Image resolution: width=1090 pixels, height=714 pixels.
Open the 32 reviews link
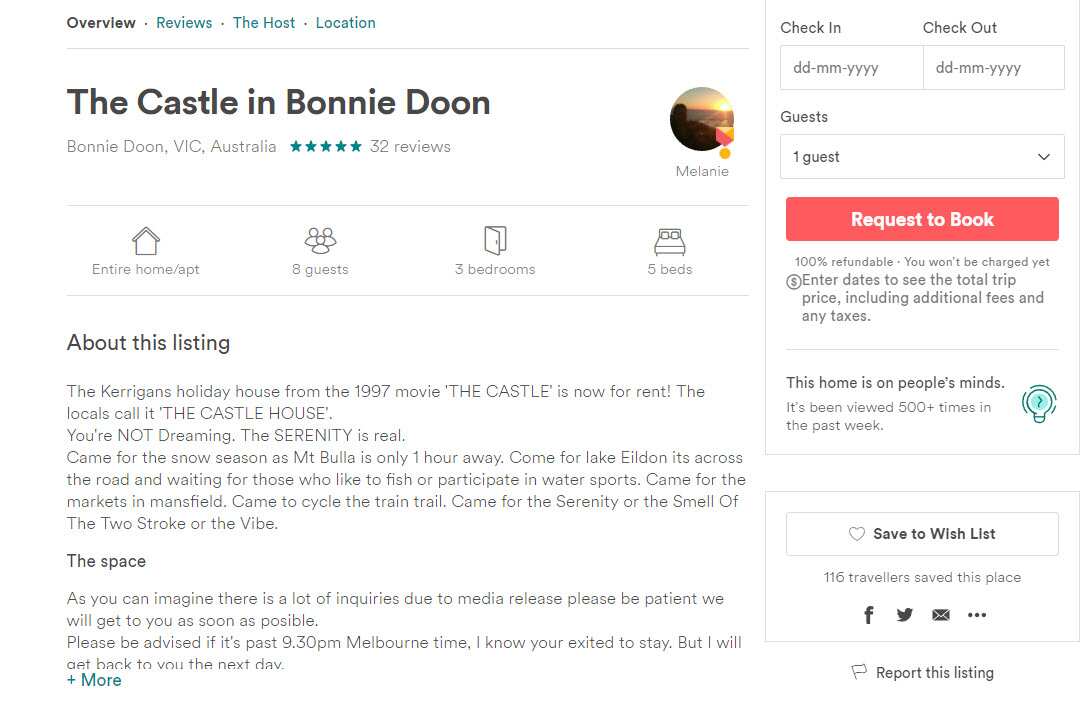[412, 146]
